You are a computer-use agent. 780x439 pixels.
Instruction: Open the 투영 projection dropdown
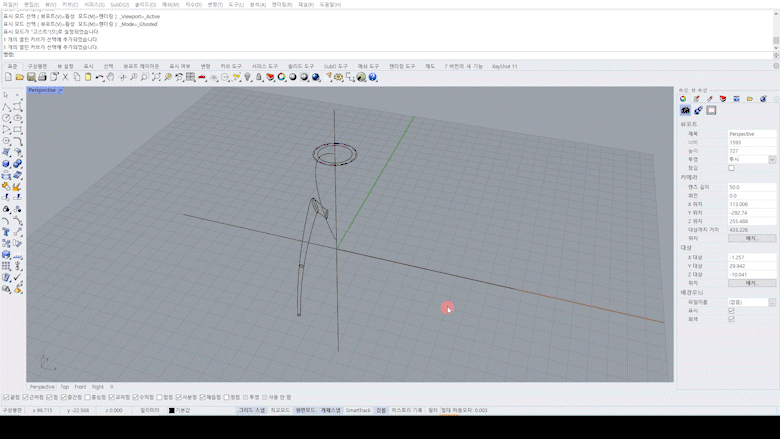[772, 160]
